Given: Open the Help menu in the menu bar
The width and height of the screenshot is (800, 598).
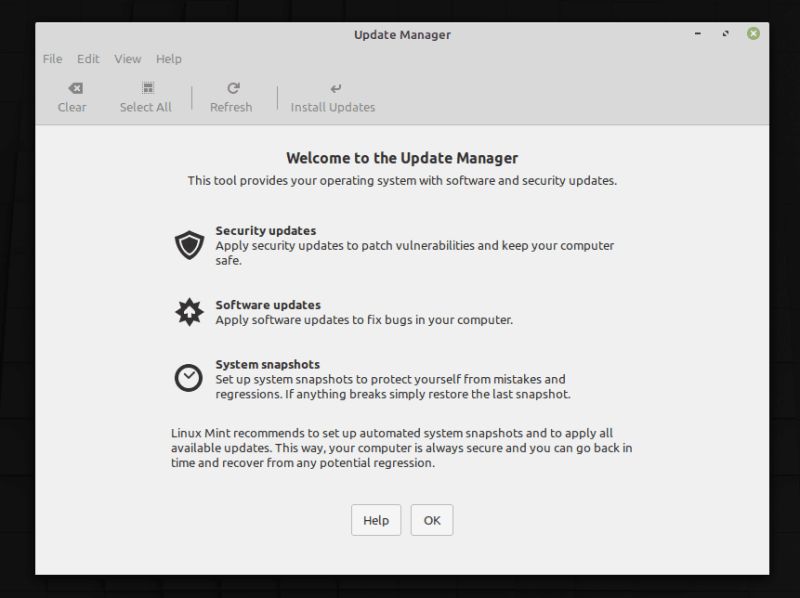Looking at the screenshot, I should point(168,59).
